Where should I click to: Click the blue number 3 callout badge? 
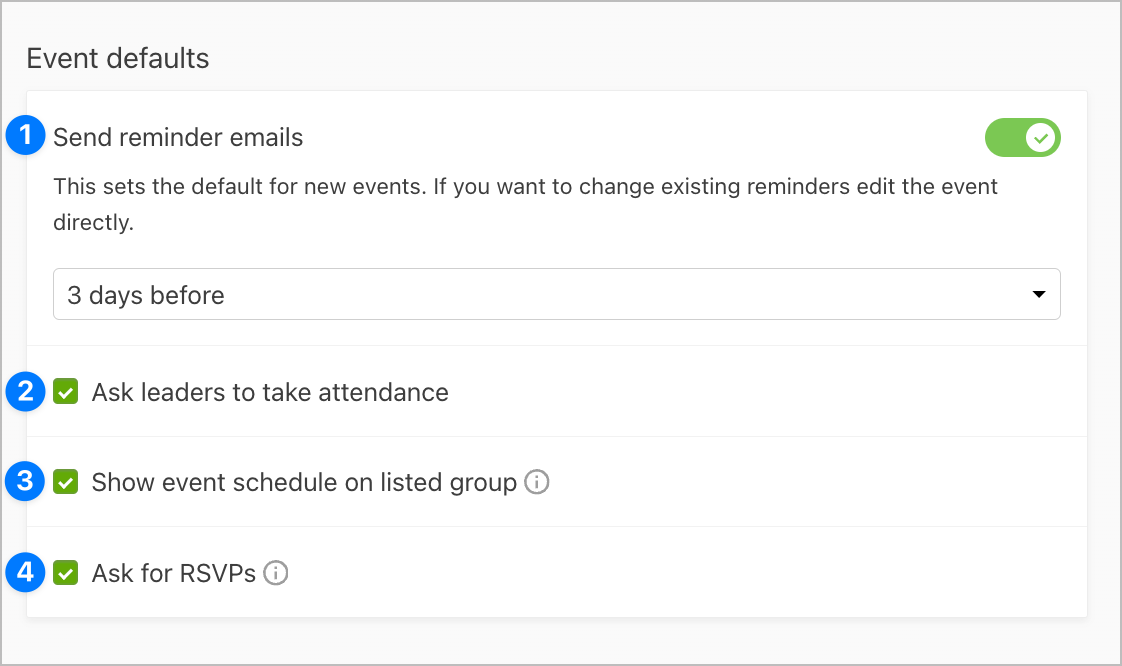pos(25,481)
